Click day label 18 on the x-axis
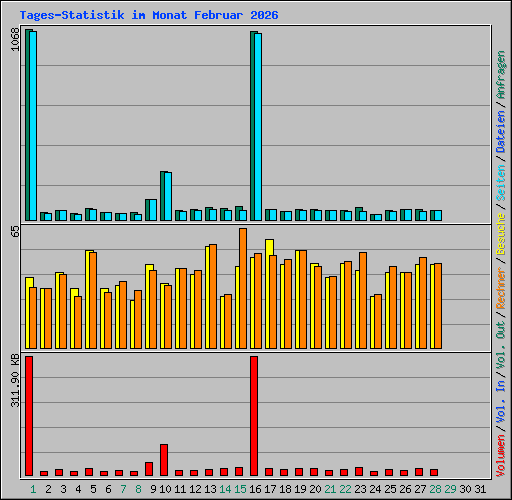Screen dimensions: 512x500 coord(285,489)
